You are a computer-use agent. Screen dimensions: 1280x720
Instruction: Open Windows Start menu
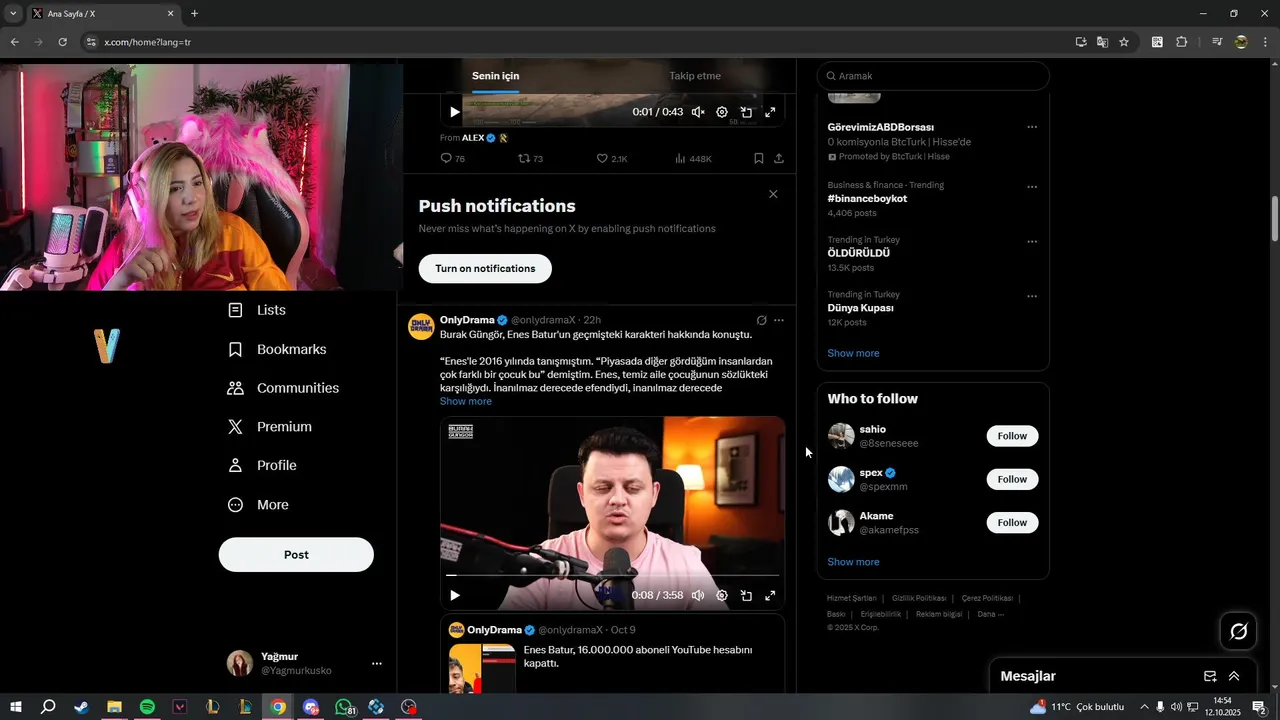click(15, 707)
